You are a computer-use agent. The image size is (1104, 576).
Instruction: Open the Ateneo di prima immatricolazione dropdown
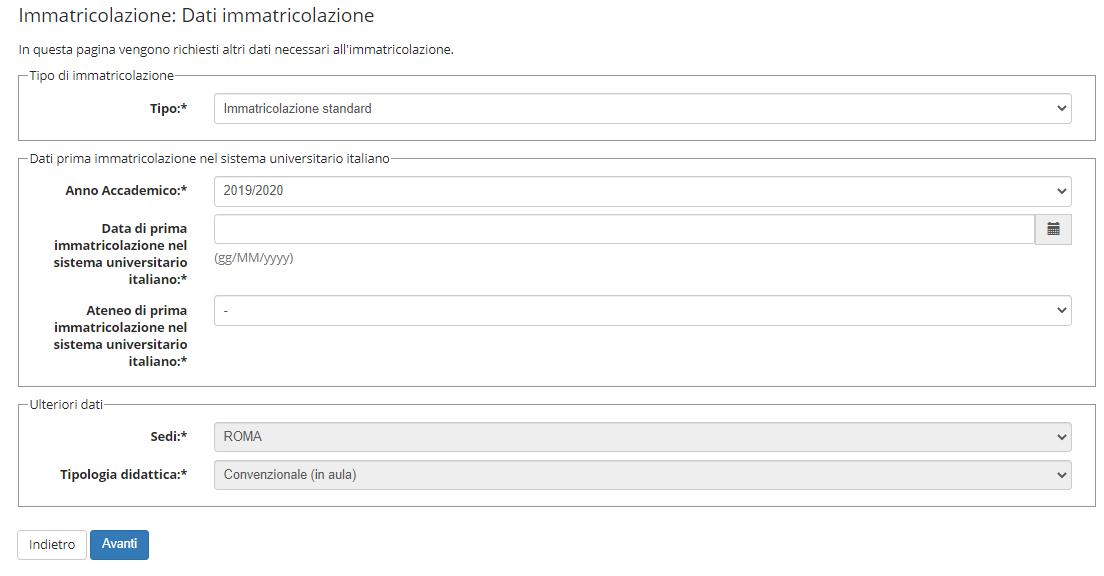click(642, 311)
